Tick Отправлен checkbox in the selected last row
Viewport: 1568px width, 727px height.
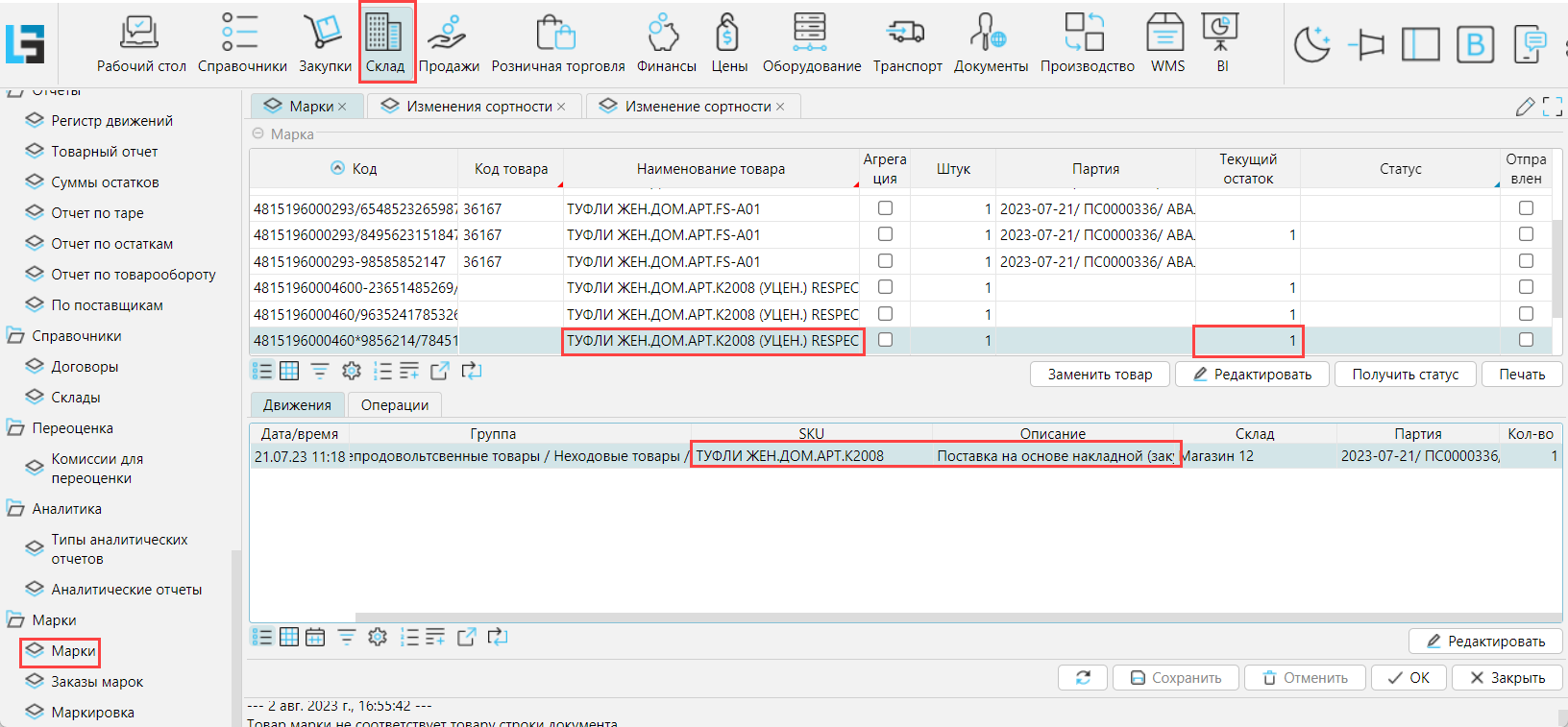tap(1526, 340)
